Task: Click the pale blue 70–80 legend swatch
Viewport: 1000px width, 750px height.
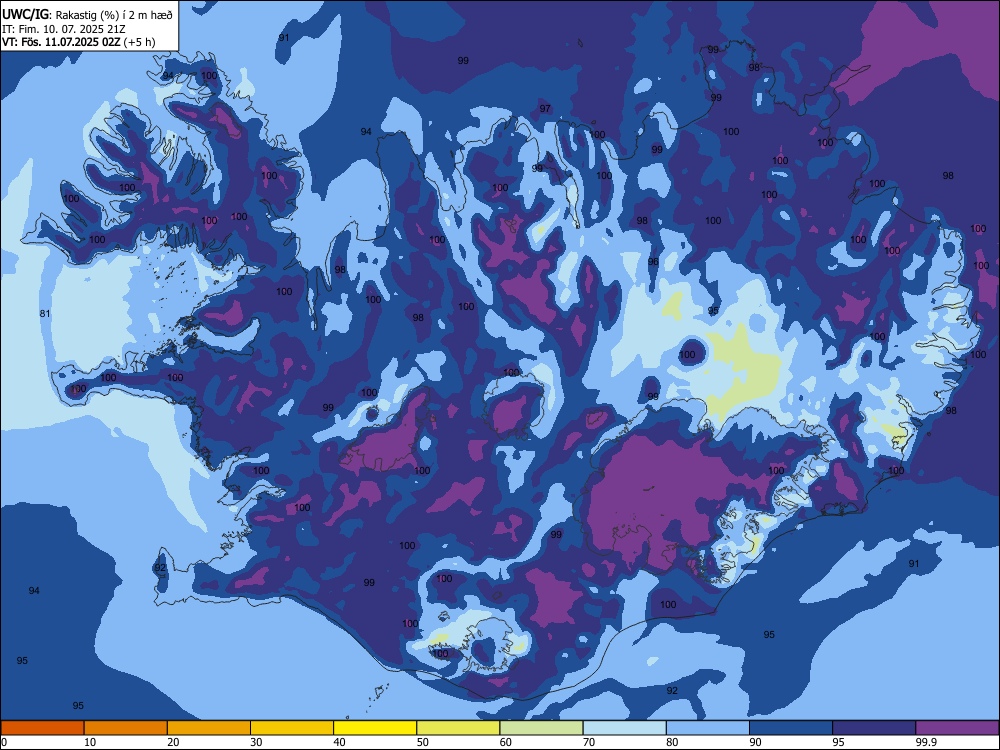Action: point(625,728)
